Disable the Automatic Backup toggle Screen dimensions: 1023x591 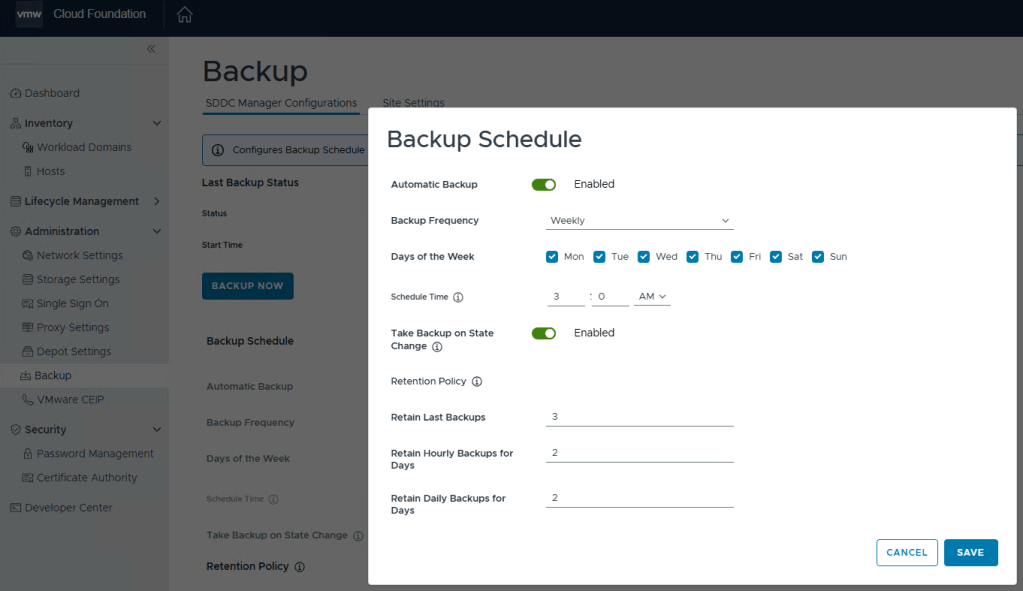(543, 185)
